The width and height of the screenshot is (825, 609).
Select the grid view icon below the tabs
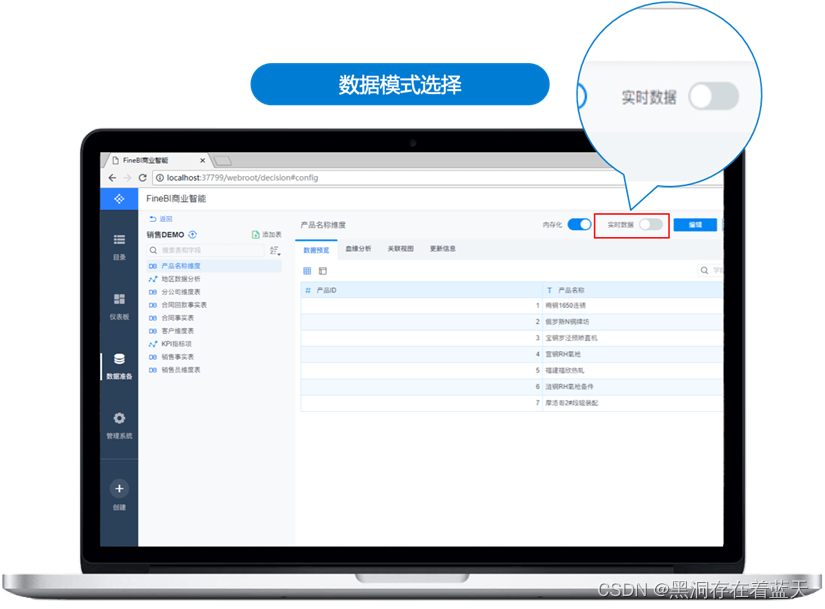306,270
